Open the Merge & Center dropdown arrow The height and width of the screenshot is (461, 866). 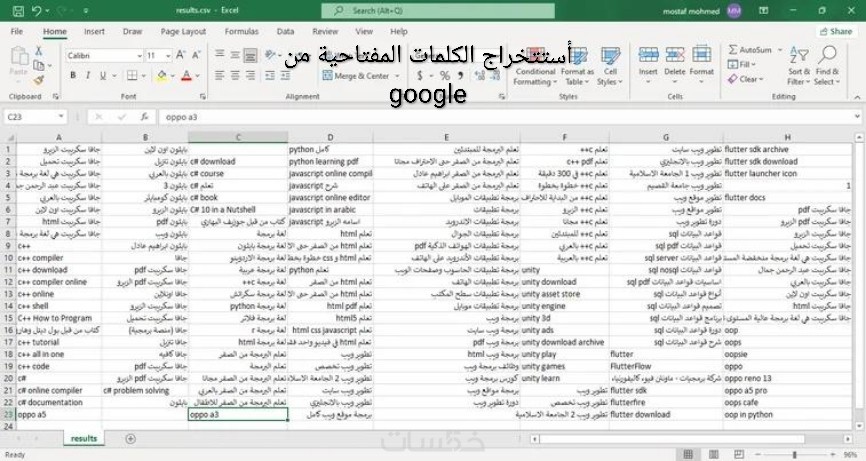click(x=397, y=76)
